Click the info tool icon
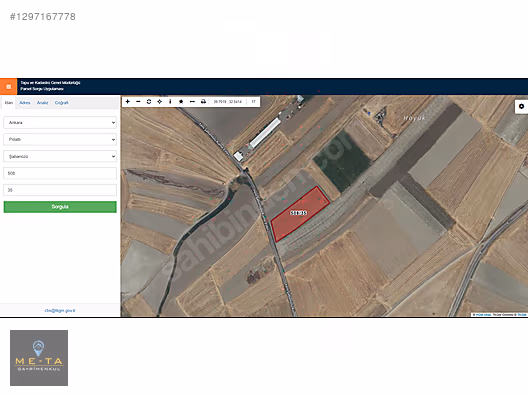 pyautogui.click(x=170, y=101)
